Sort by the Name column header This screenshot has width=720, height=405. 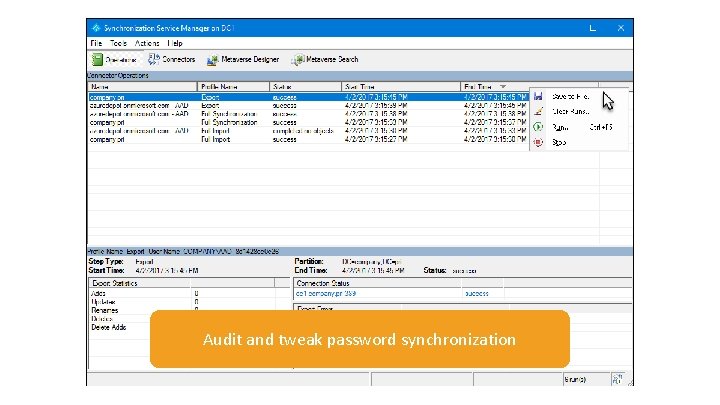coord(142,87)
